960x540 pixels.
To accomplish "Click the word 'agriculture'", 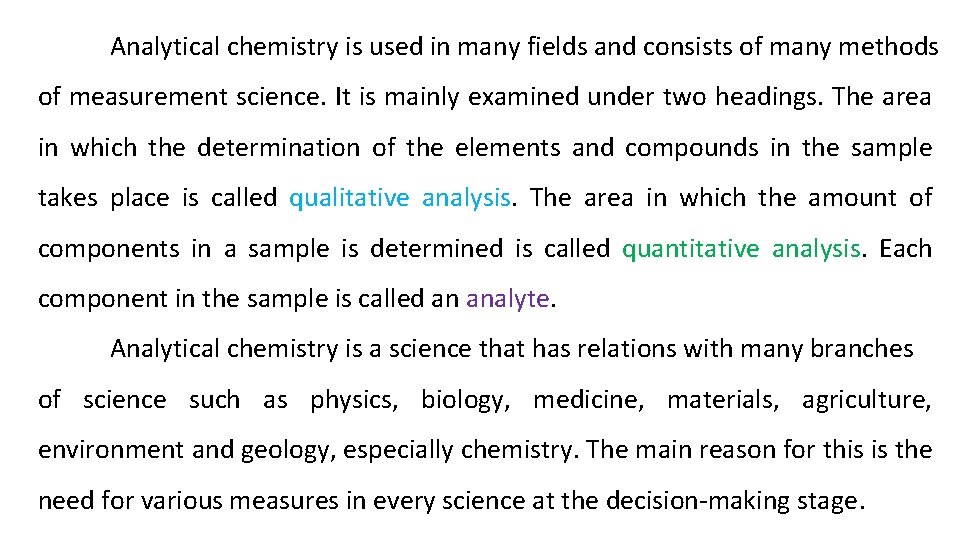I will click(x=864, y=400).
